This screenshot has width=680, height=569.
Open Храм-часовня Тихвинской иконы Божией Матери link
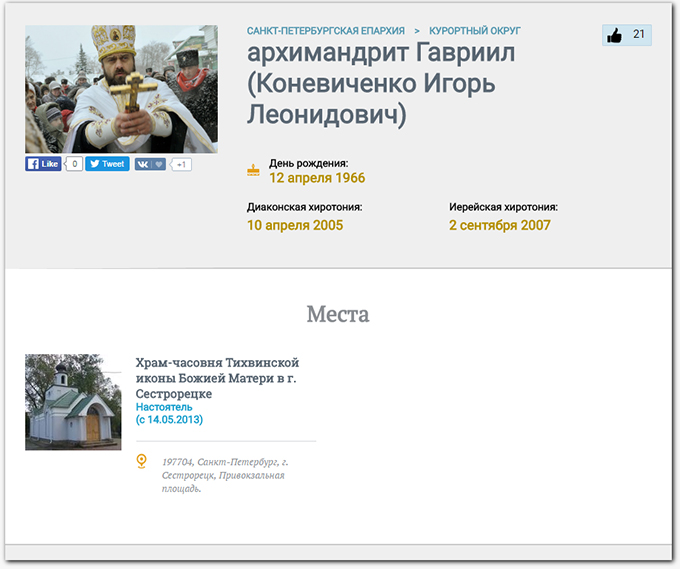pos(217,378)
